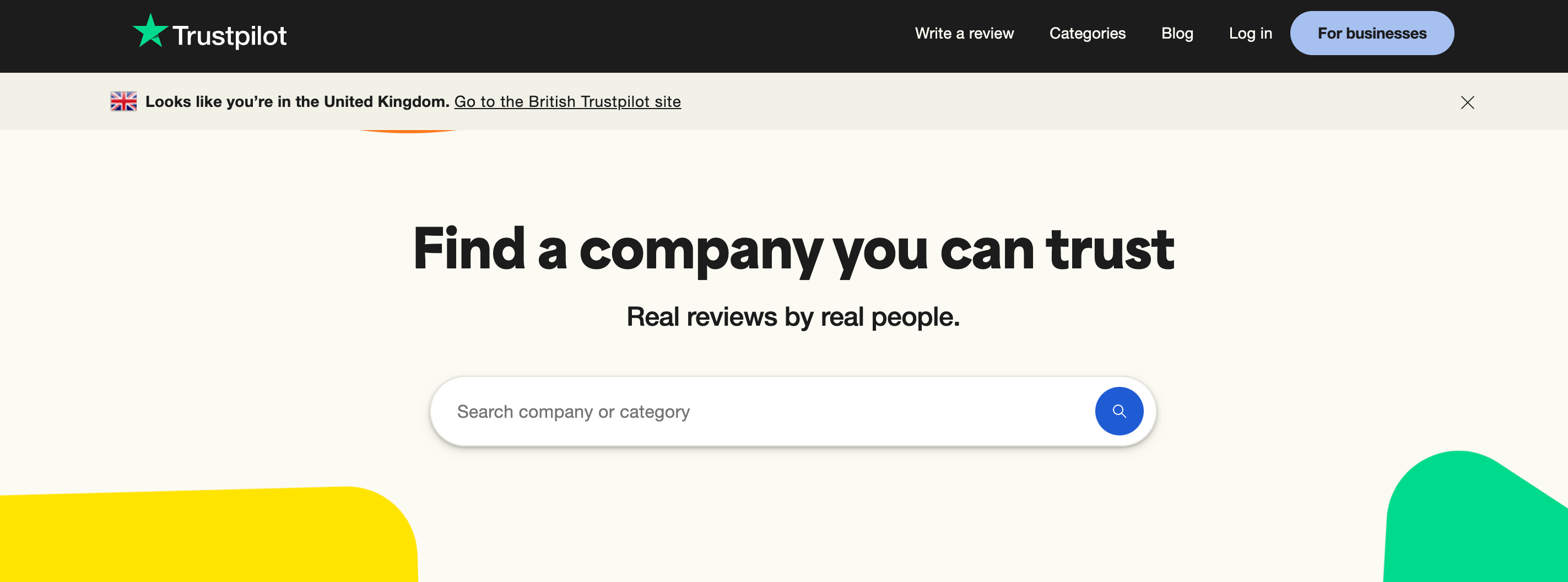Follow the British Trustpilot site link

pos(568,101)
